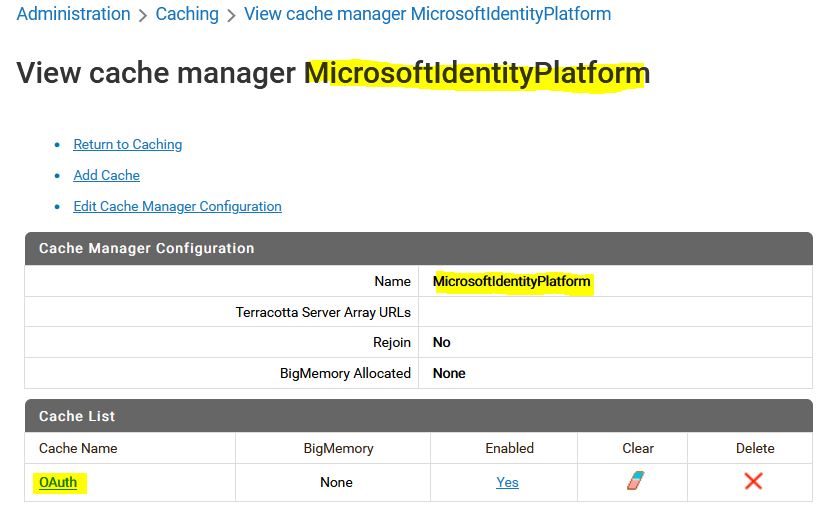This screenshot has height=516, width=829.
Task: Open View cache manager MicrosoftIdentityPlatform breadcrumb
Action: pos(427,14)
